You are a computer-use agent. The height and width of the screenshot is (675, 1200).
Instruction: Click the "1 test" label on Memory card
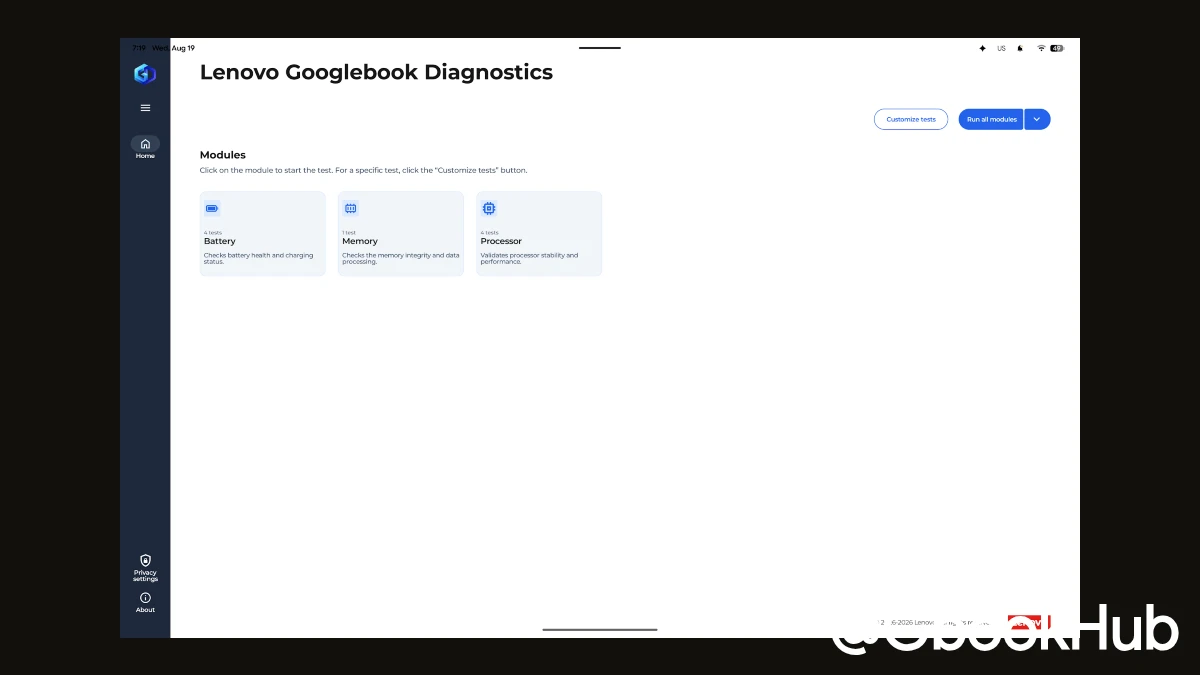tap(350, 232)
